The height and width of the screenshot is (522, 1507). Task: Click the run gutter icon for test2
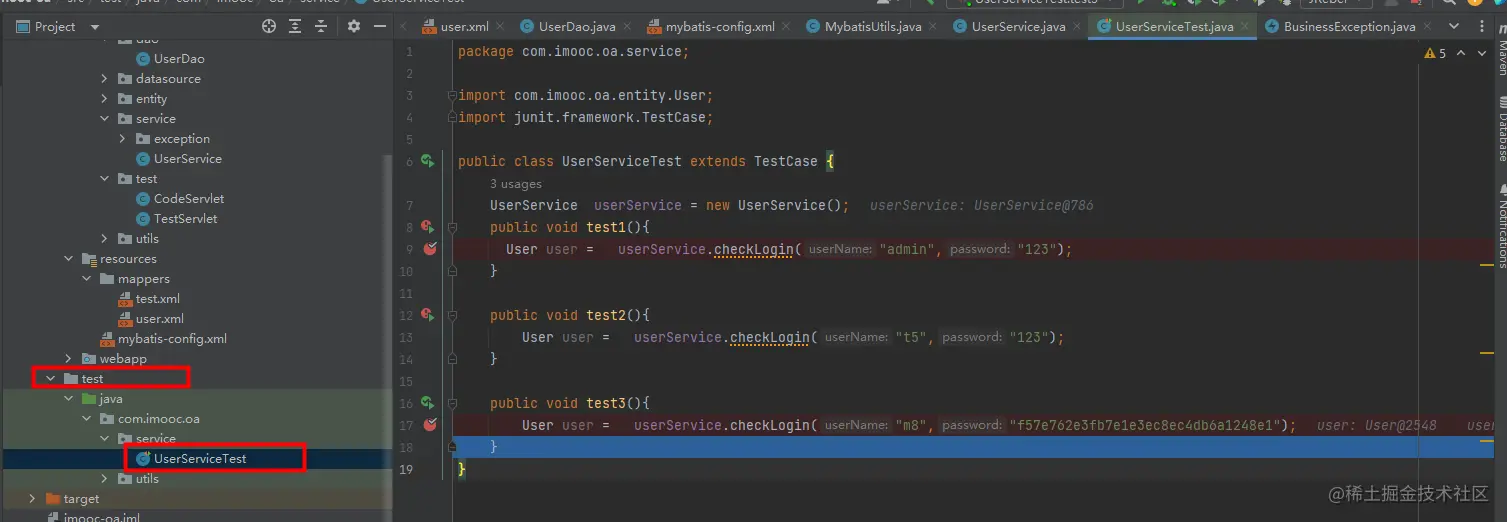point(427,315)
